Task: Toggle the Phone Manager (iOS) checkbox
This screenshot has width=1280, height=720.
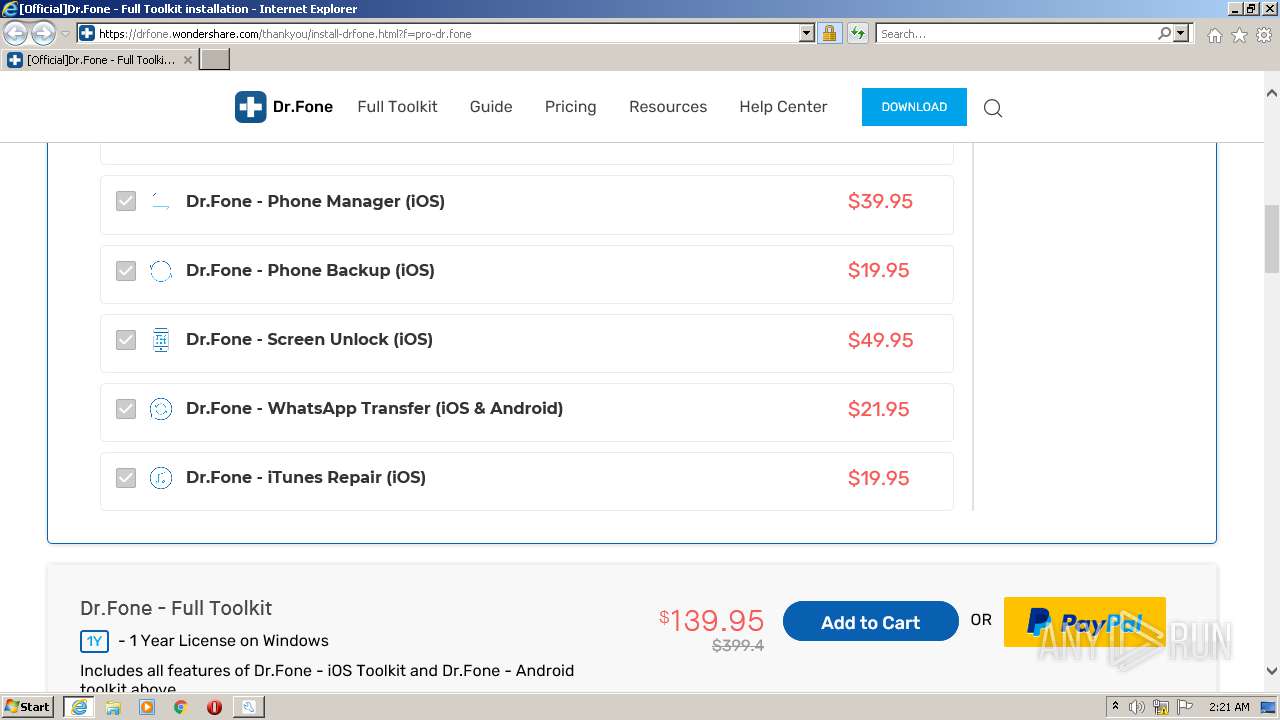Action: click(125, 202)
